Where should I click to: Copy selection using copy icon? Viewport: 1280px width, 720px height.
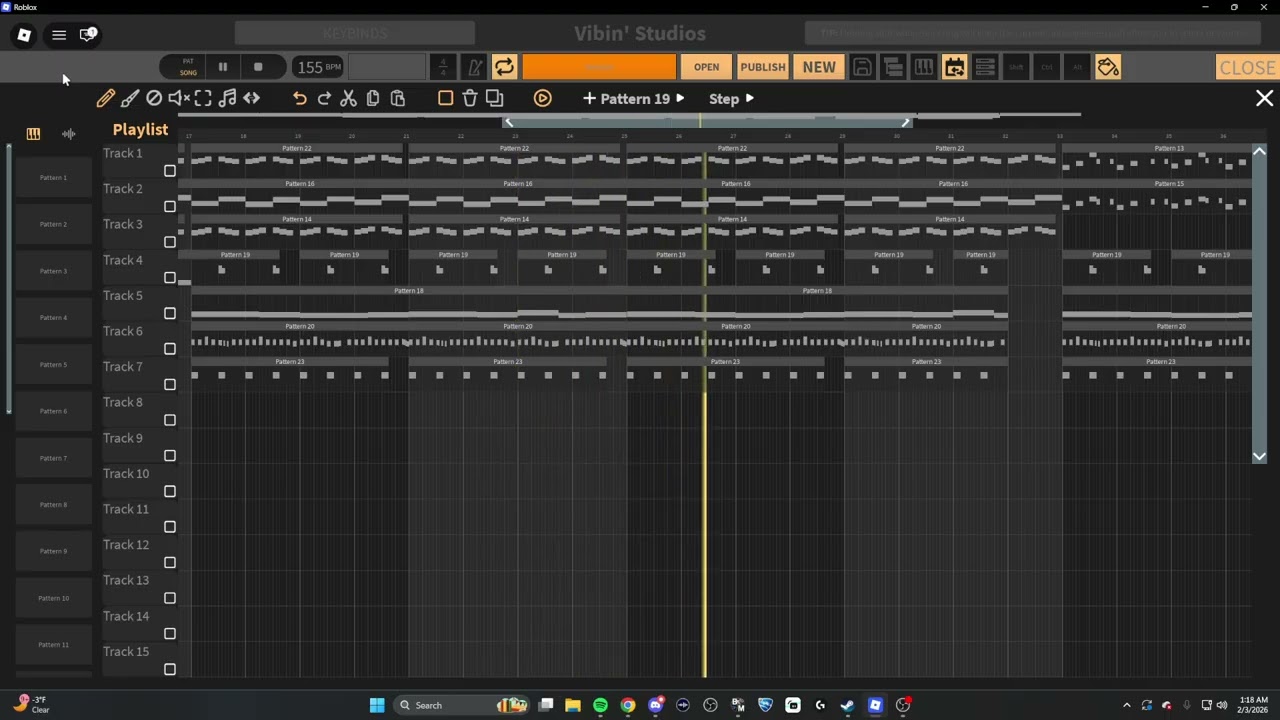[373, 98]
